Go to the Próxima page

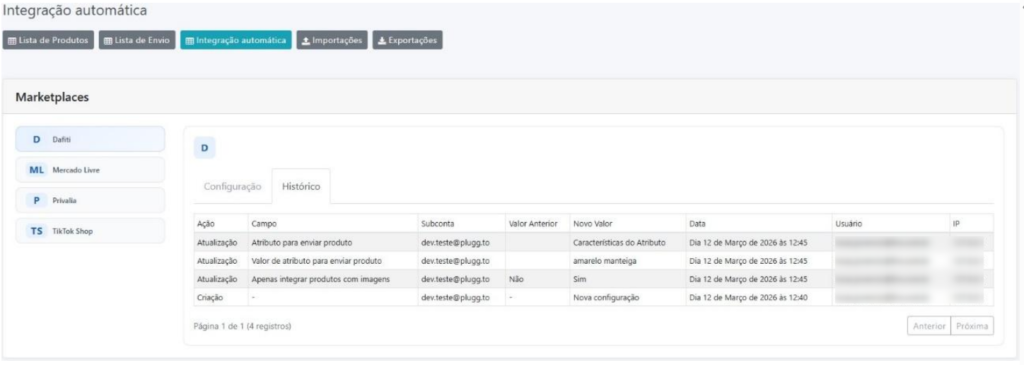click(972, 326)
